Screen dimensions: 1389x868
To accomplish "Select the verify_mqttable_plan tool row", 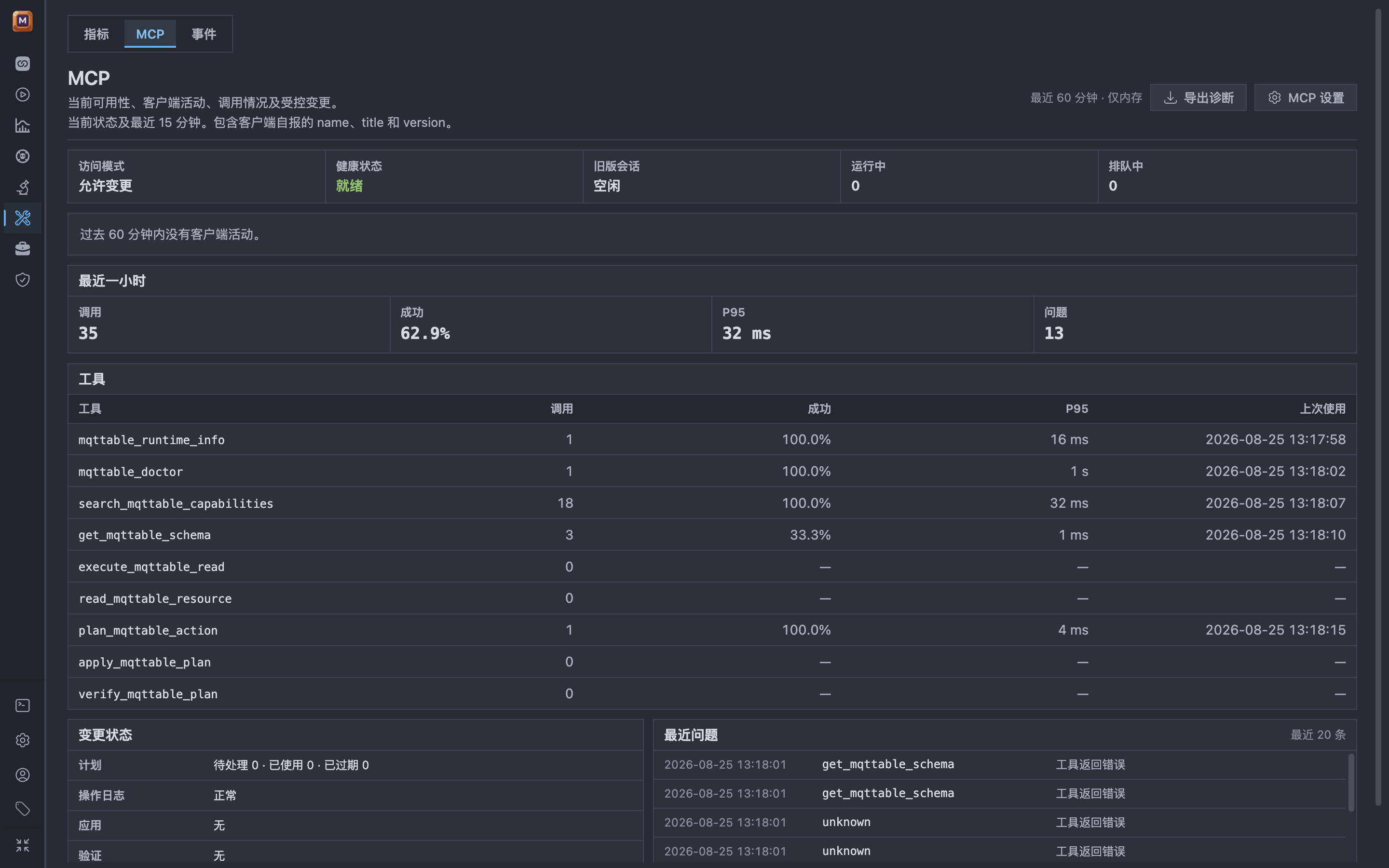I will tap(712, 694).
